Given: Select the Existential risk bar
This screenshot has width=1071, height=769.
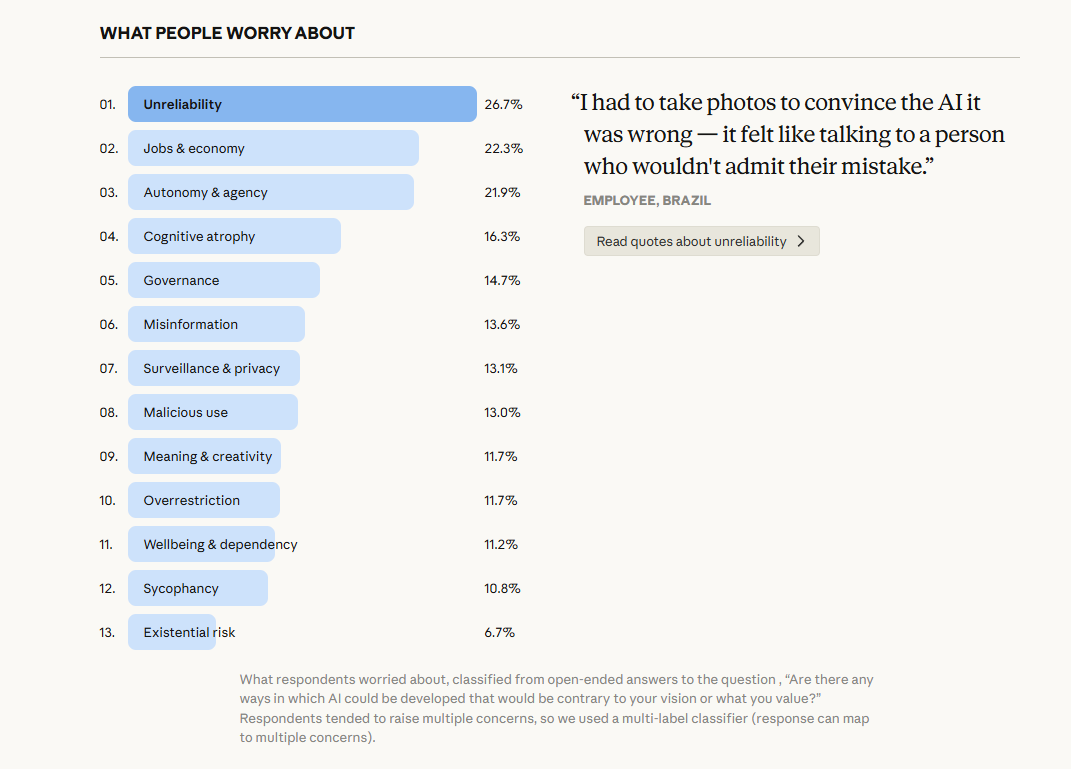Looking at the screenshot, I should 171,632.
